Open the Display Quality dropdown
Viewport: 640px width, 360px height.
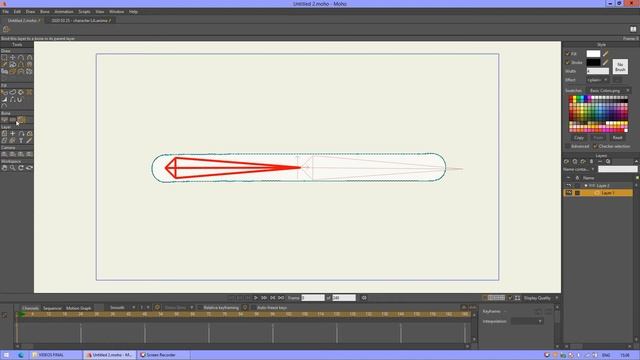click(x=541, y=298)
